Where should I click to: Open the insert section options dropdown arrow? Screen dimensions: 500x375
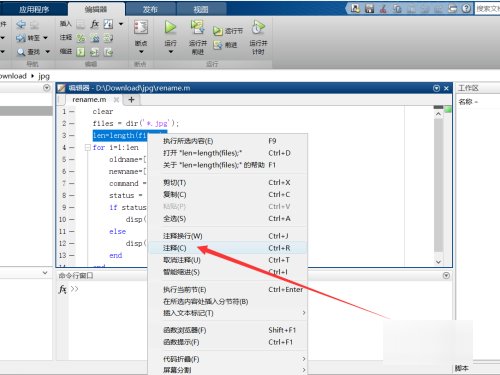[121, 24]
